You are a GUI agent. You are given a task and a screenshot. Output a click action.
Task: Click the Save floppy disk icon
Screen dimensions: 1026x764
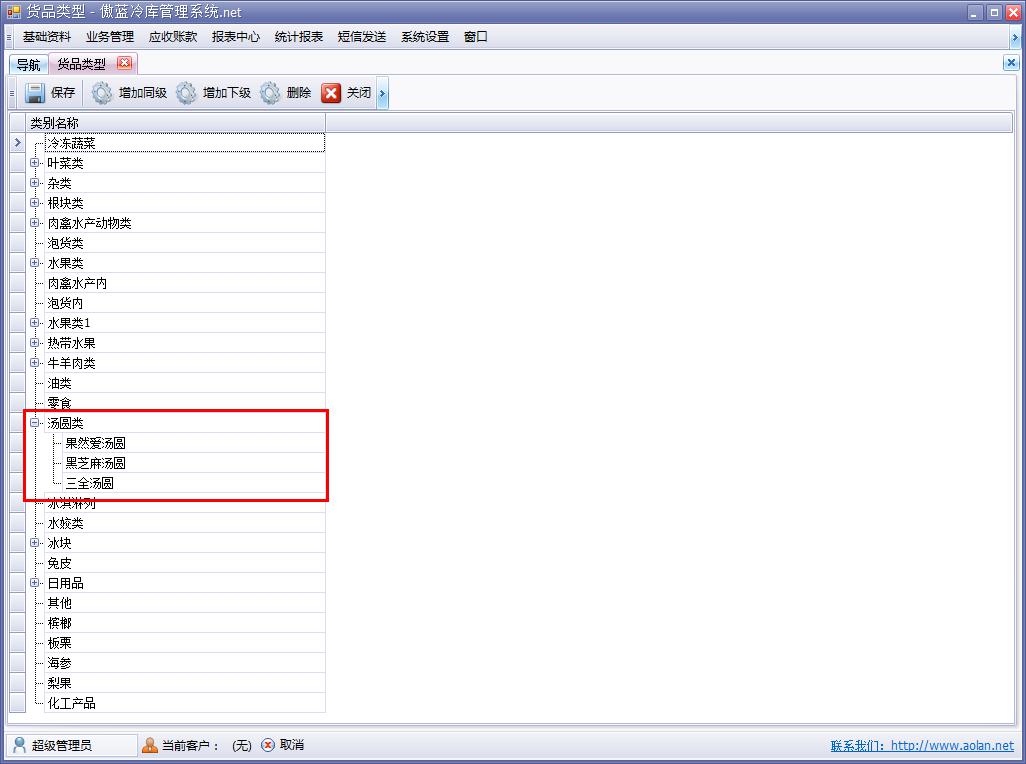[35, 93]
